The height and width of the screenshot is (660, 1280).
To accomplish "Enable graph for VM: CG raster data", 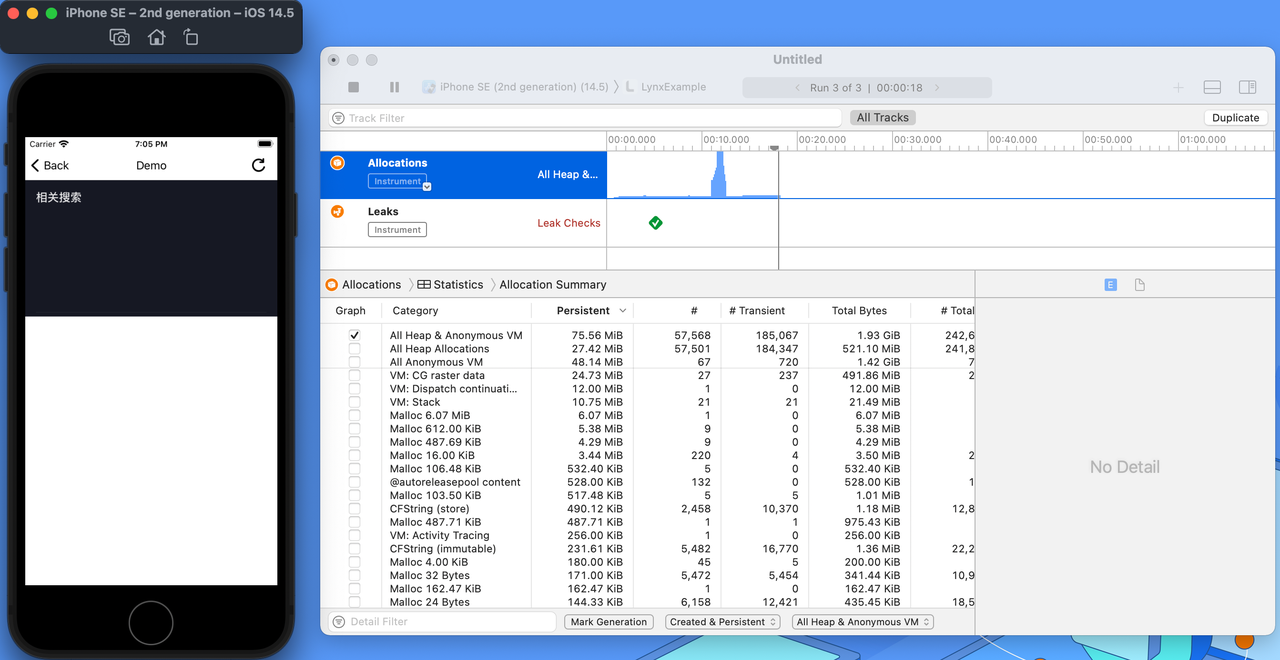I will click(354, 376).
